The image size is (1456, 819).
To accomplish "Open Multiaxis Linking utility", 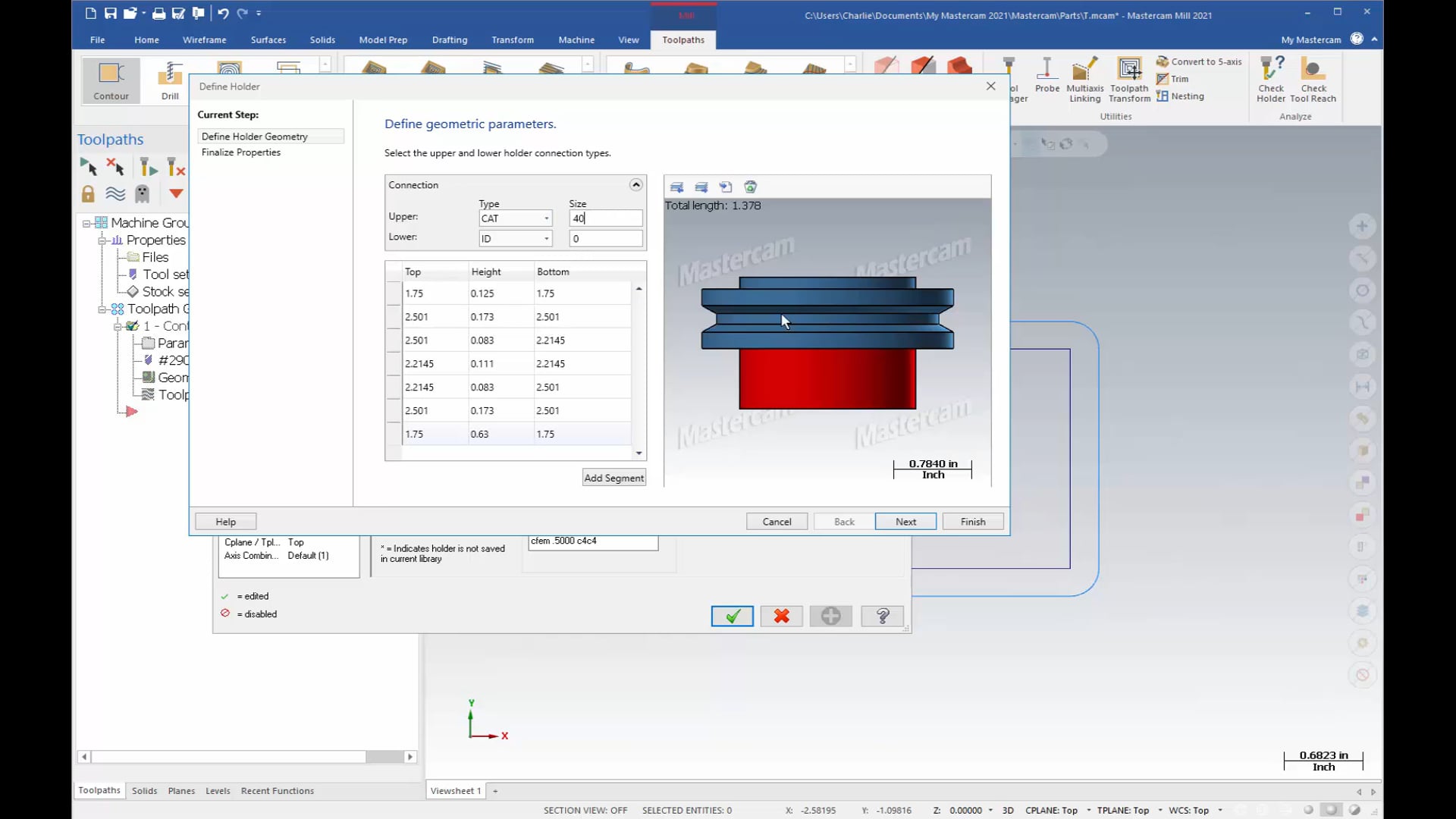I will pos(1085,80).
